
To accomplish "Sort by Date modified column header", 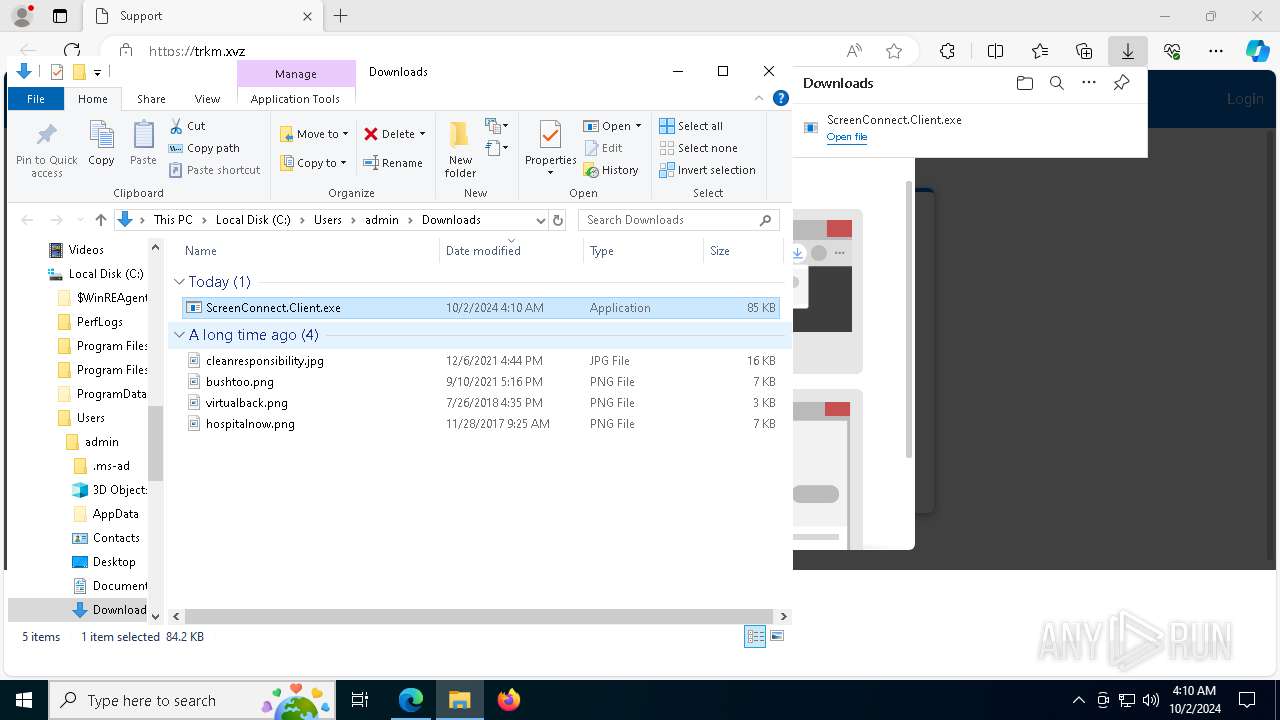I will point(510,251).
